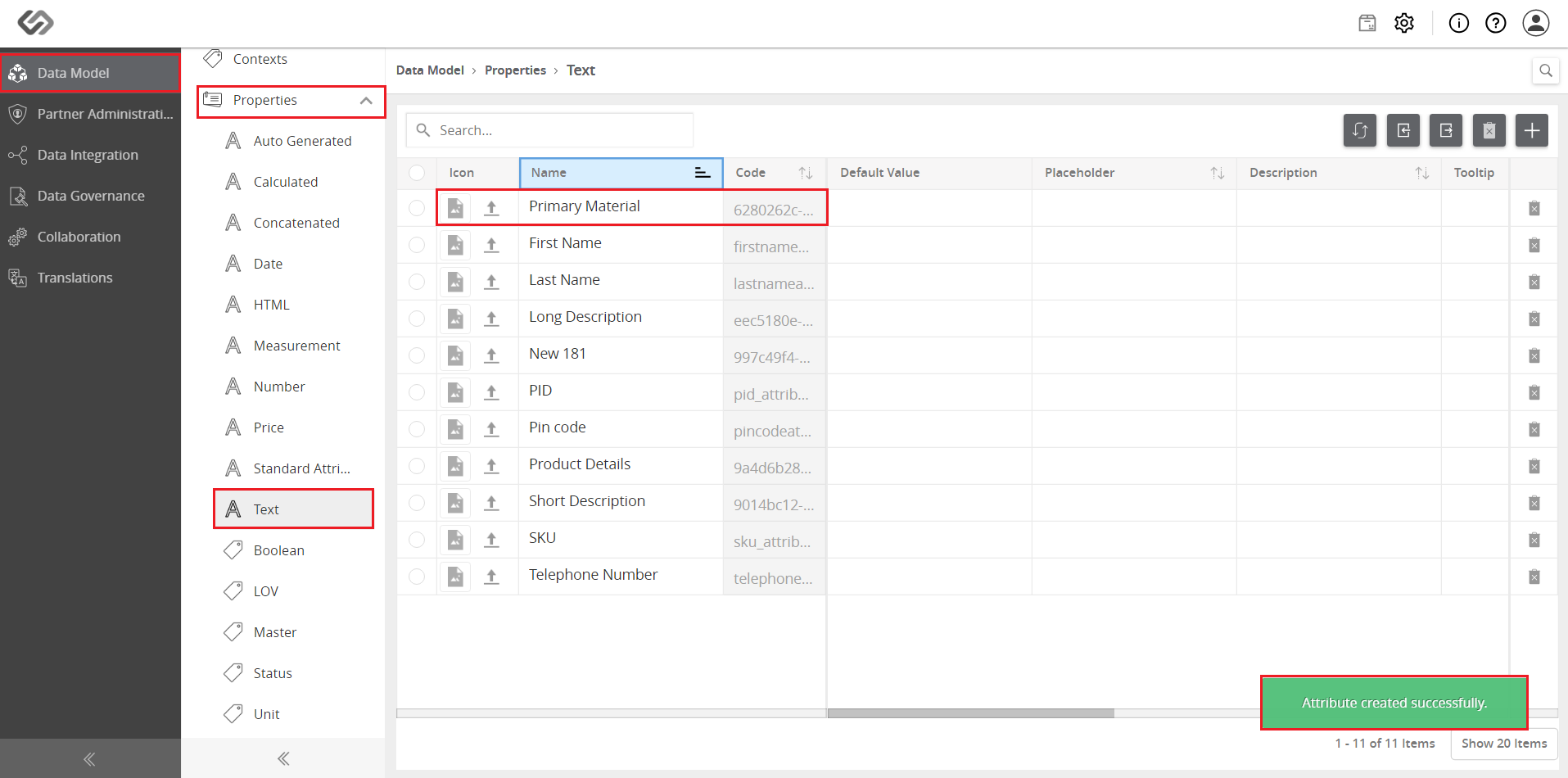The image size is (1568, 778).
Task: Click image placeholder of Product Details row
Action: click(x=455, y=466)
